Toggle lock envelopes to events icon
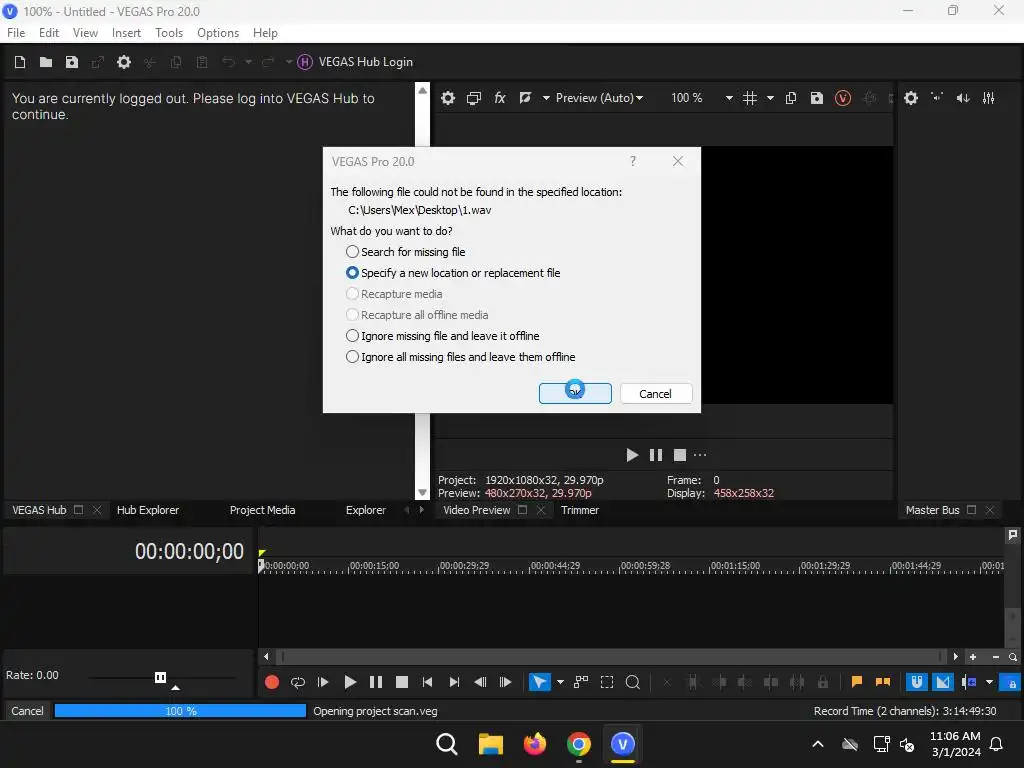1024x768 pixels. (1011, 682)
